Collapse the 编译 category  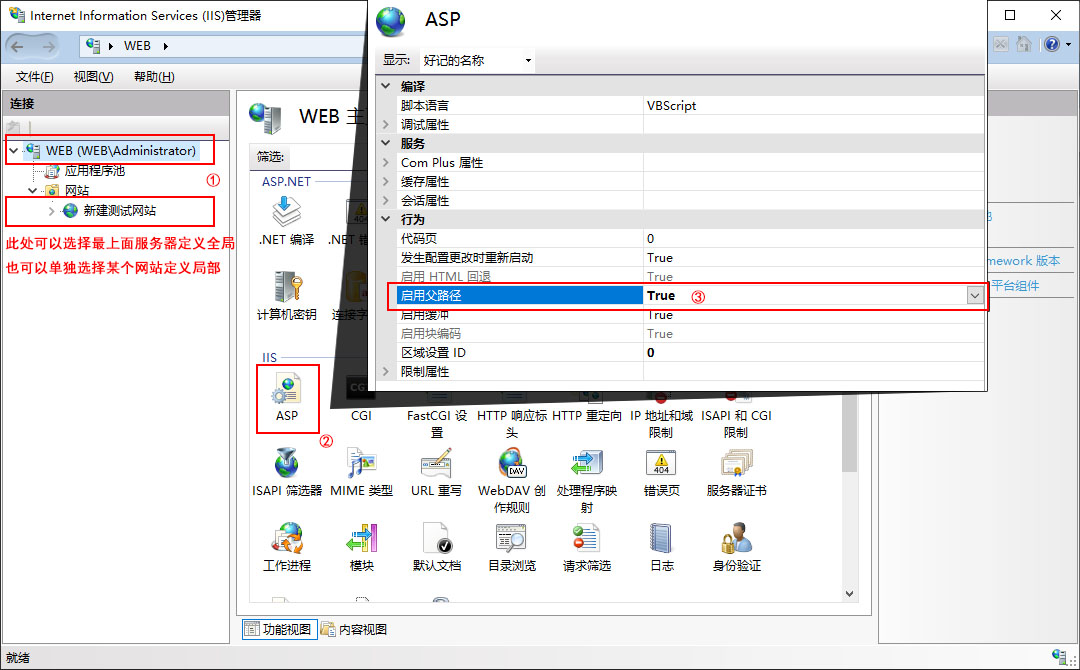386,86
